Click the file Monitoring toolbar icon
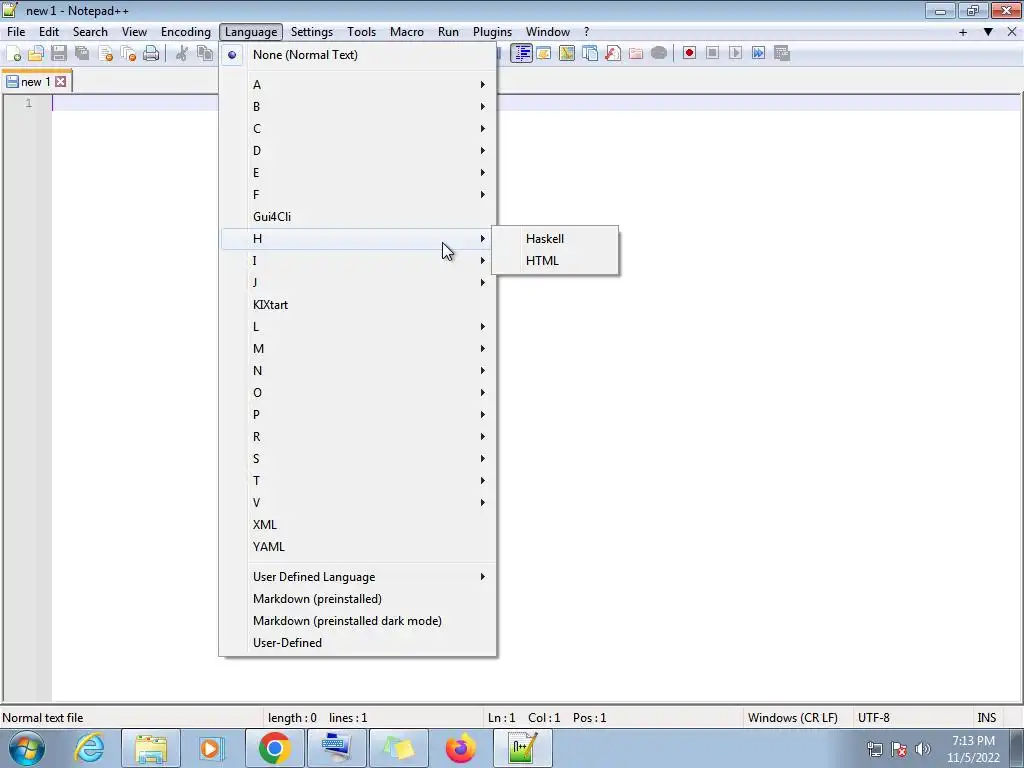1024x768 pixels. click(658, 54)
